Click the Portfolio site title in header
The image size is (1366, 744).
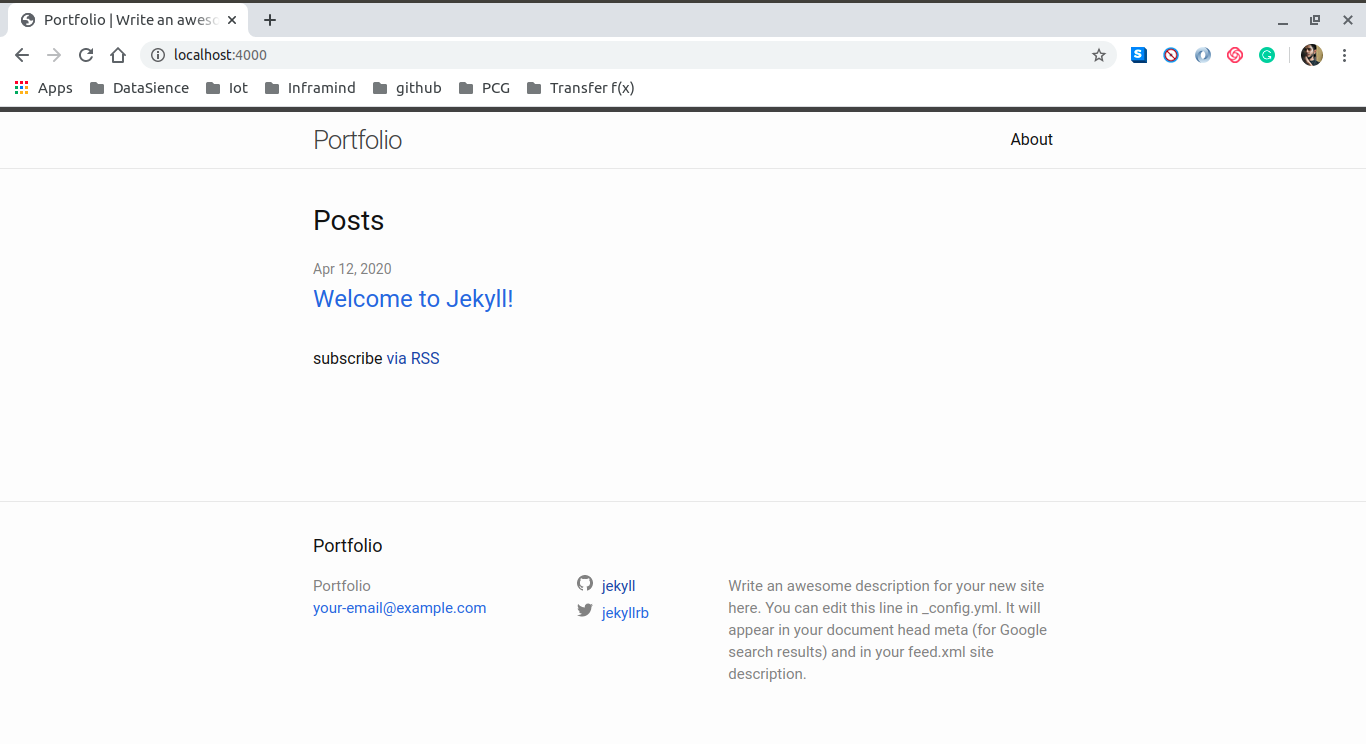(357, 140)
